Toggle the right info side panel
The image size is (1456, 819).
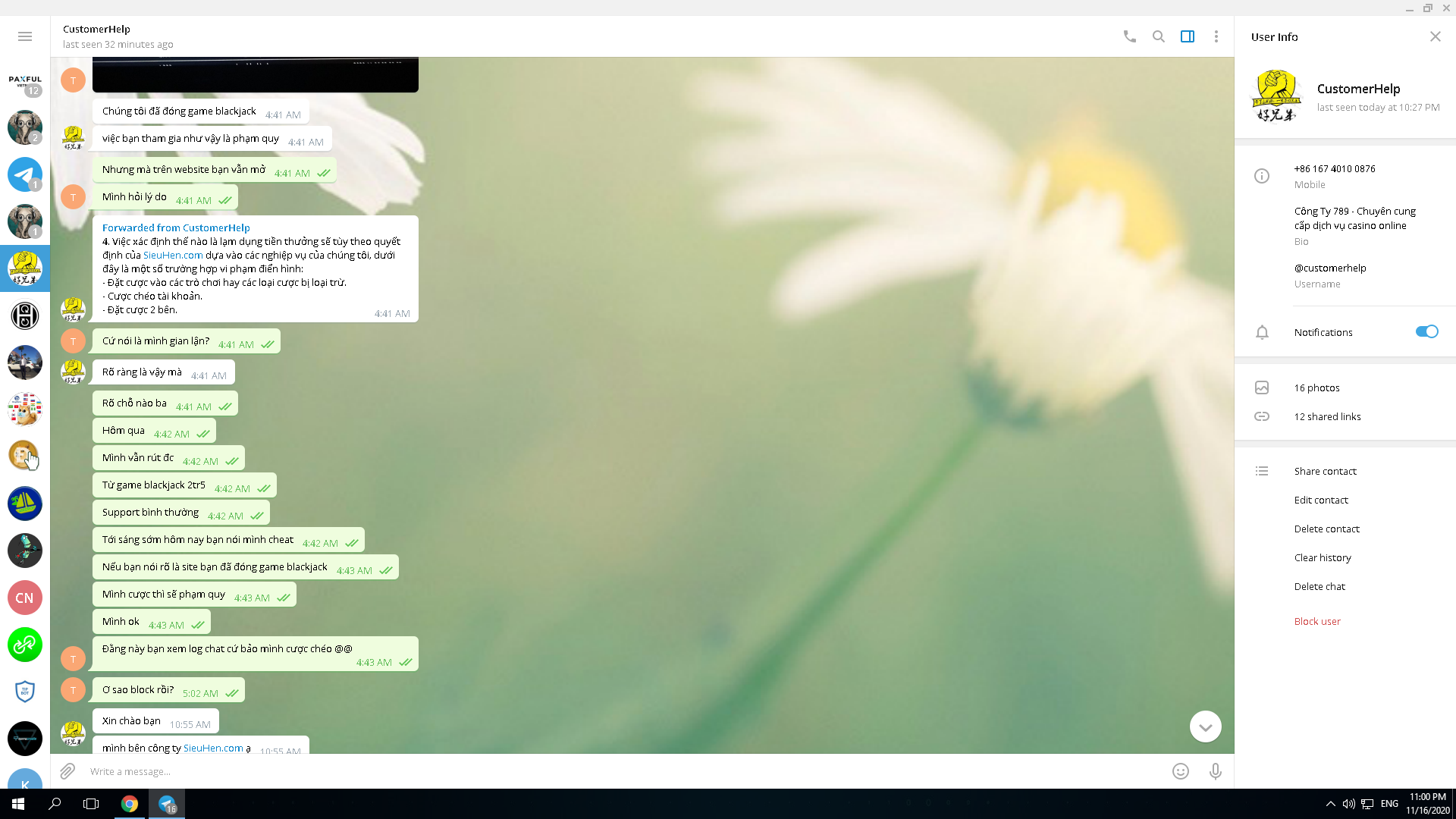[1187, 36]
